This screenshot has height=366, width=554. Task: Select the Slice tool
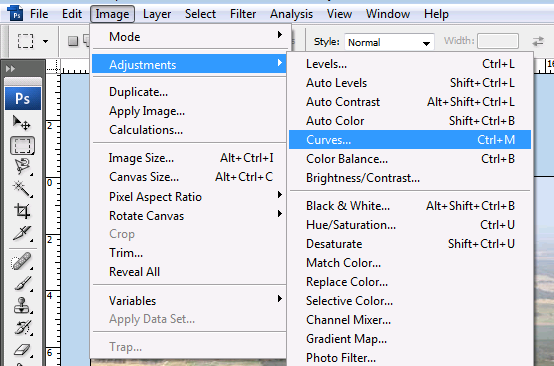tap(22, 233)
